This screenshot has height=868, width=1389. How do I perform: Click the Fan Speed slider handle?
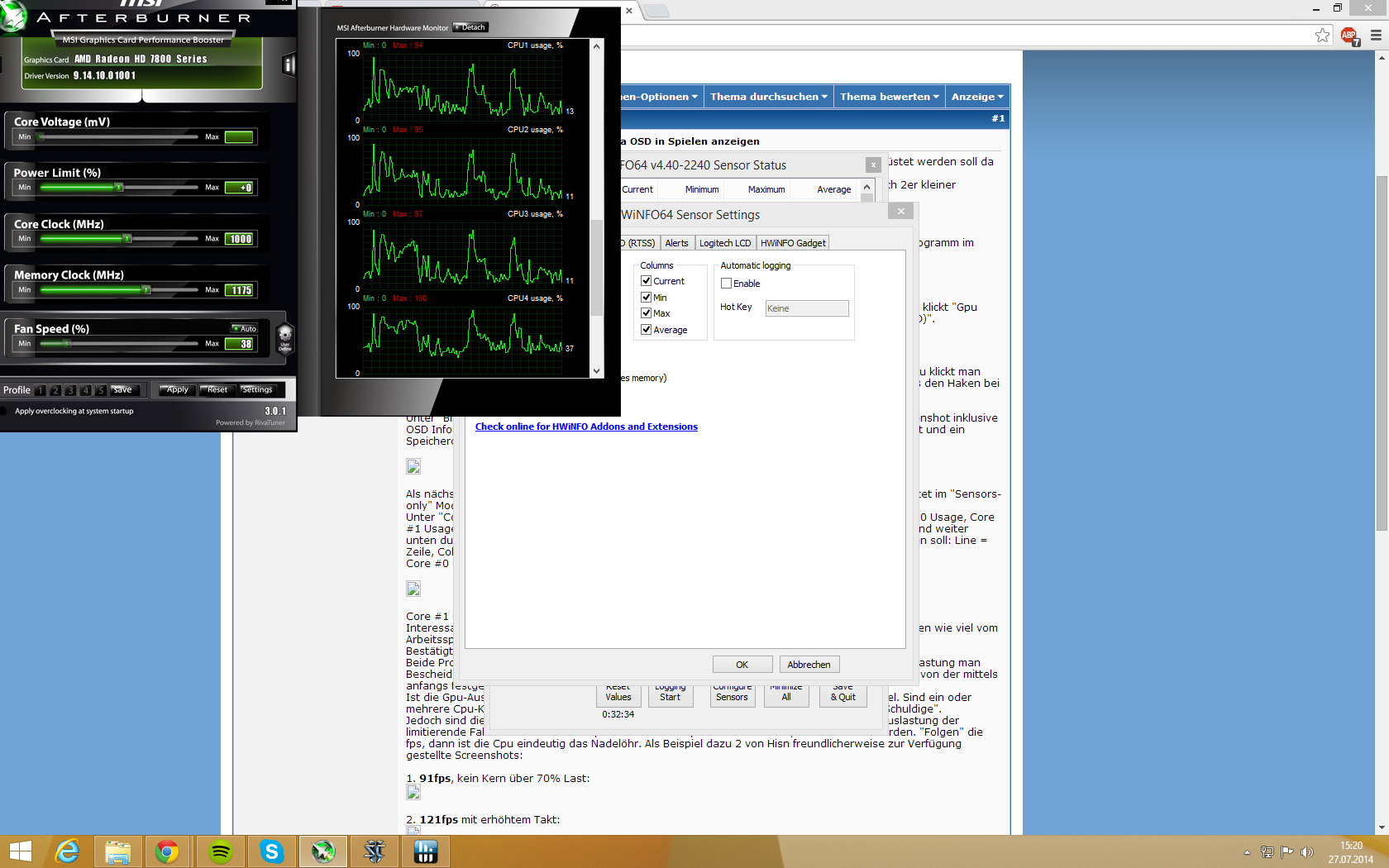67,344
